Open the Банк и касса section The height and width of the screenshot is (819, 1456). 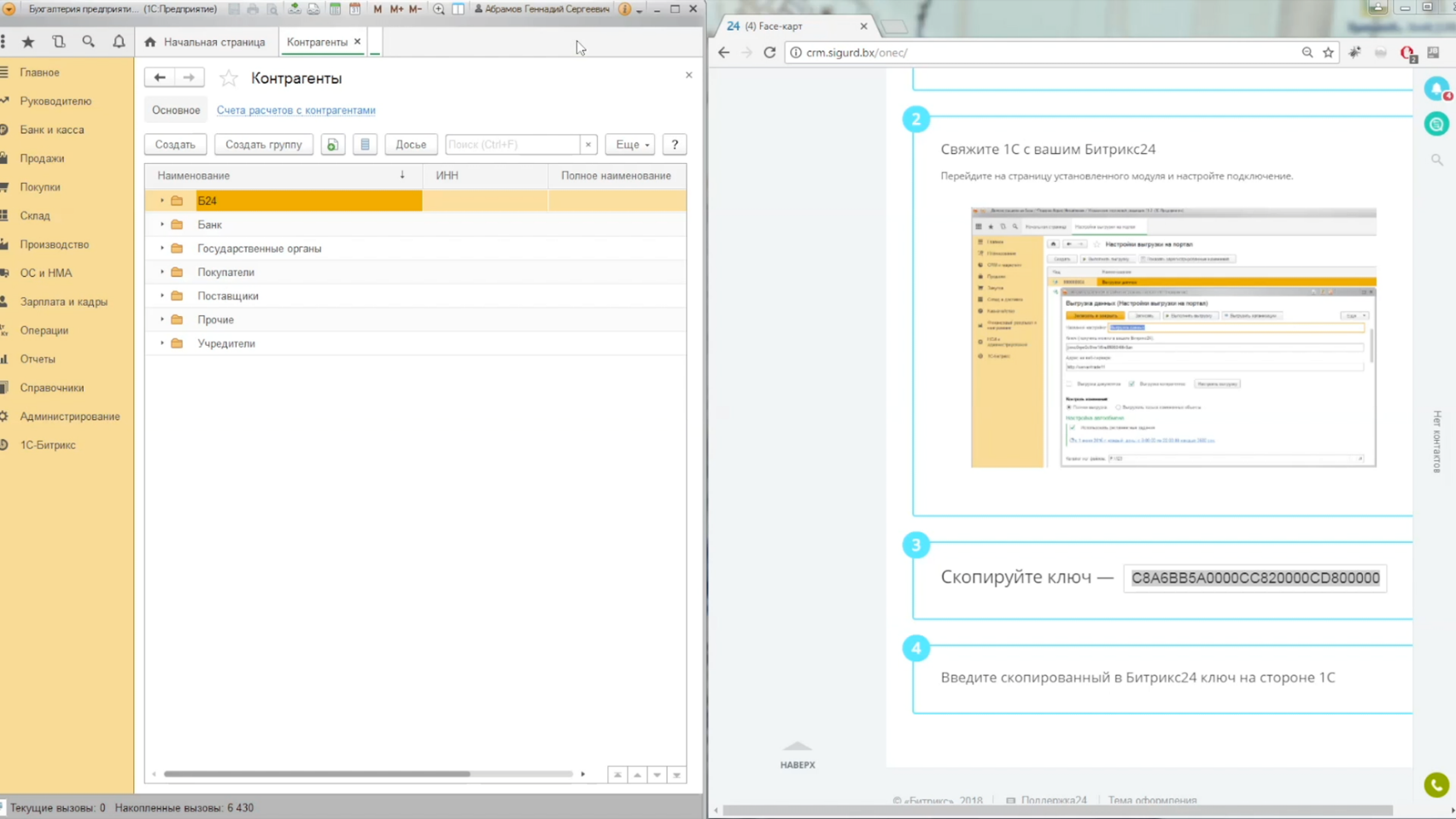(x=52, y=130)
